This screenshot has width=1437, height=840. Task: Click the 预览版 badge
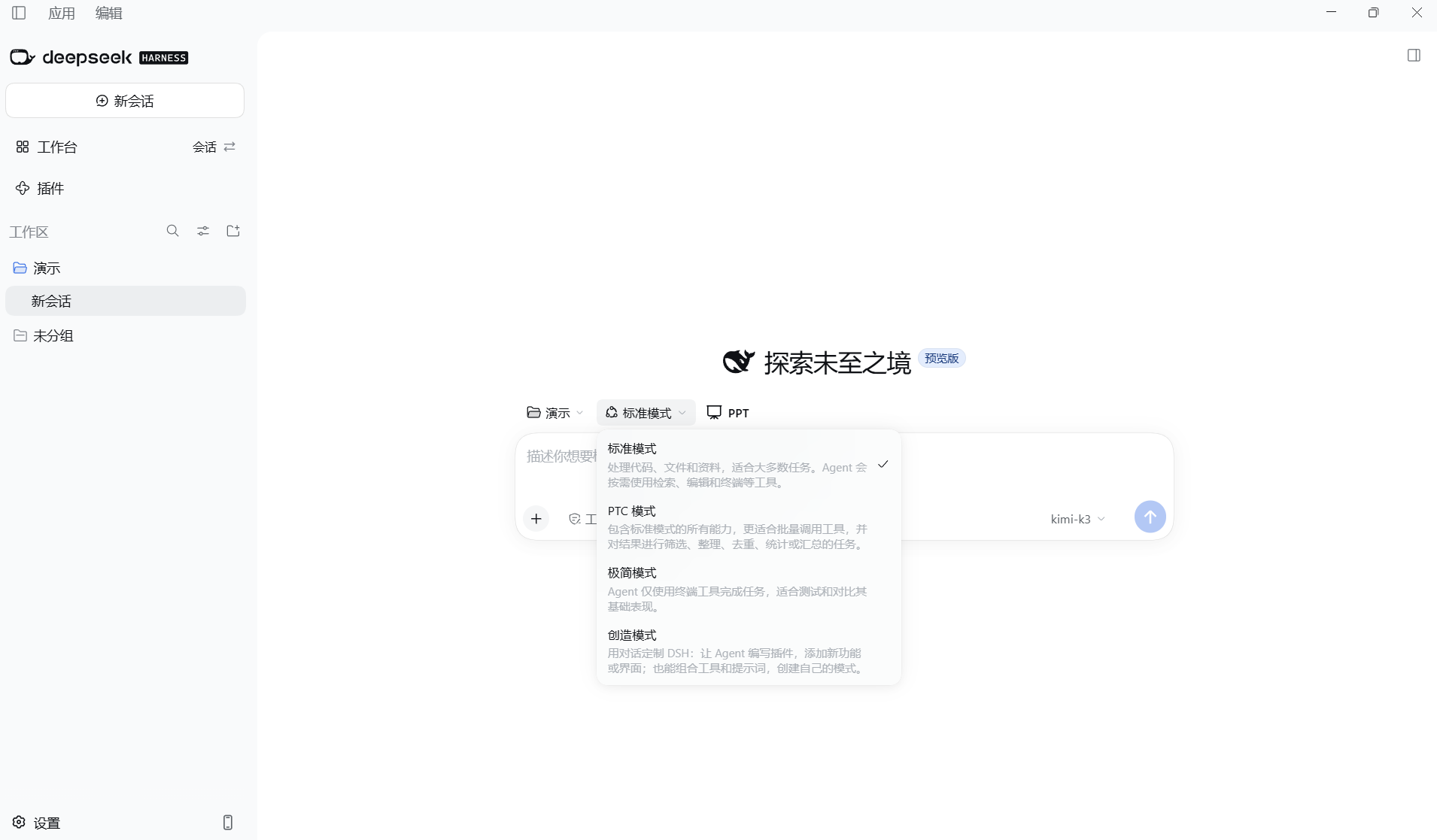[942, 359]
